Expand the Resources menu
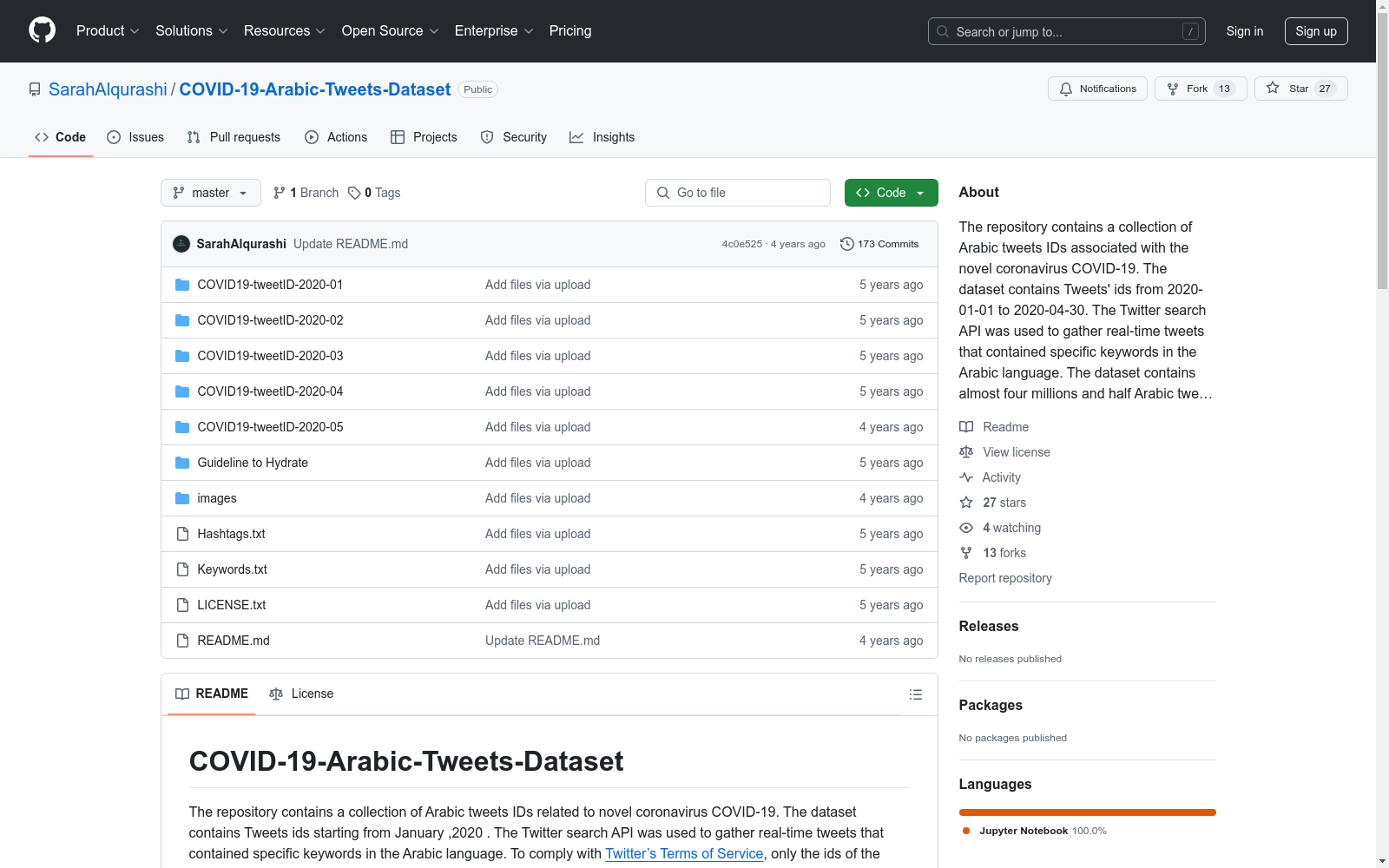 tap(285, 31)
